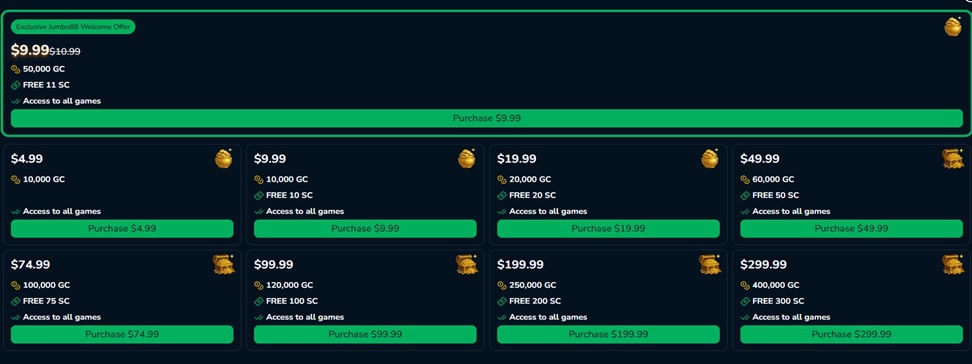
Task: Click the treasure chest icon on $99.99 package
Action: pyautogui.click(x=467, y=265)
